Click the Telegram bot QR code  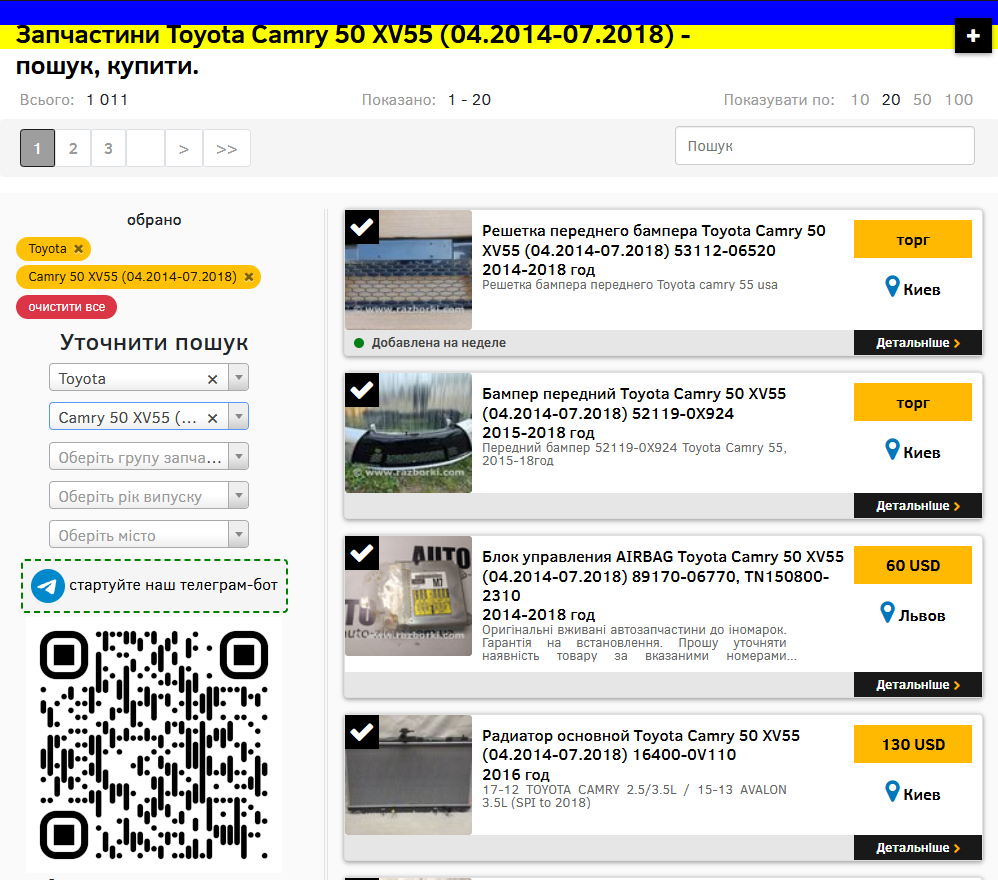(x=154, y=744)
